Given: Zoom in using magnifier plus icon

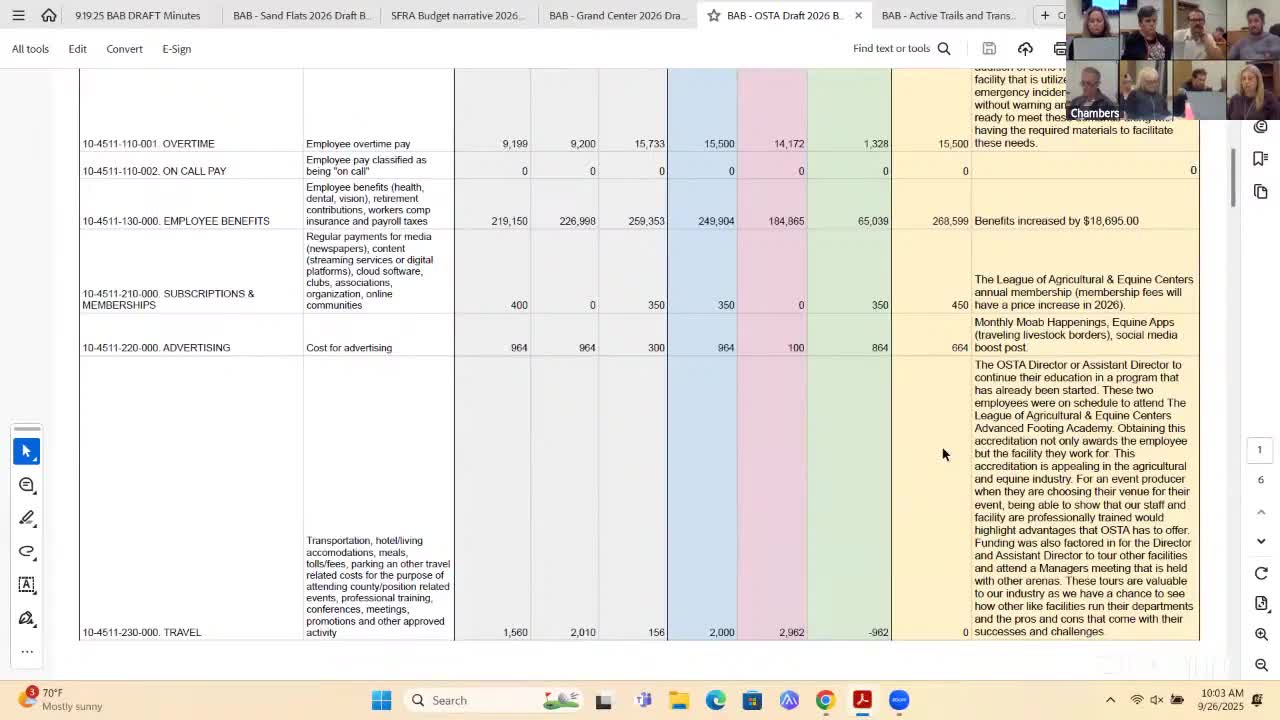Looking at the screenshot, I should point(1261,634).
